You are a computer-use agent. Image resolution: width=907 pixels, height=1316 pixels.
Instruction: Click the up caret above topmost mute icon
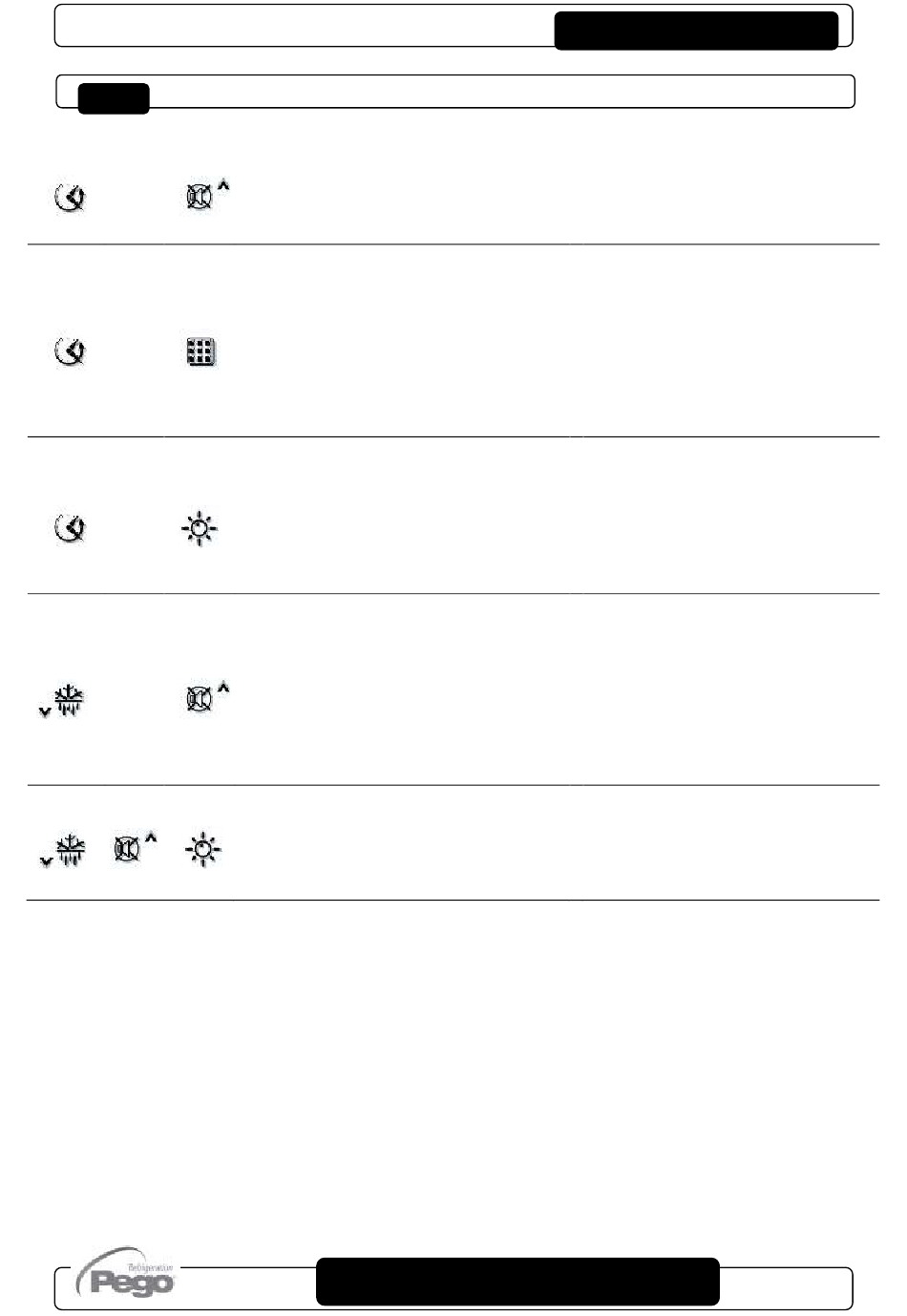click(x=223, y=186)
